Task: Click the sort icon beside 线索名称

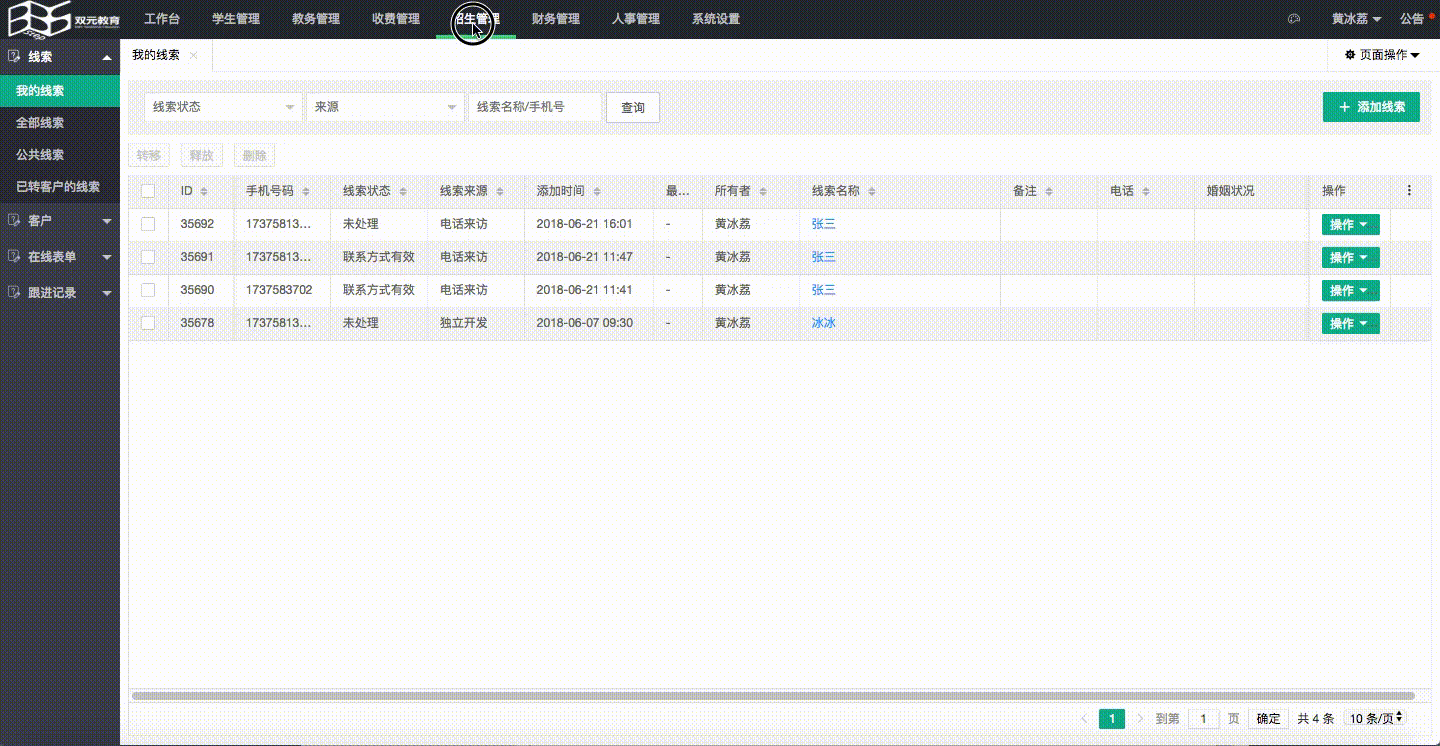Action: pyautogui.click(x=871, y=191)
